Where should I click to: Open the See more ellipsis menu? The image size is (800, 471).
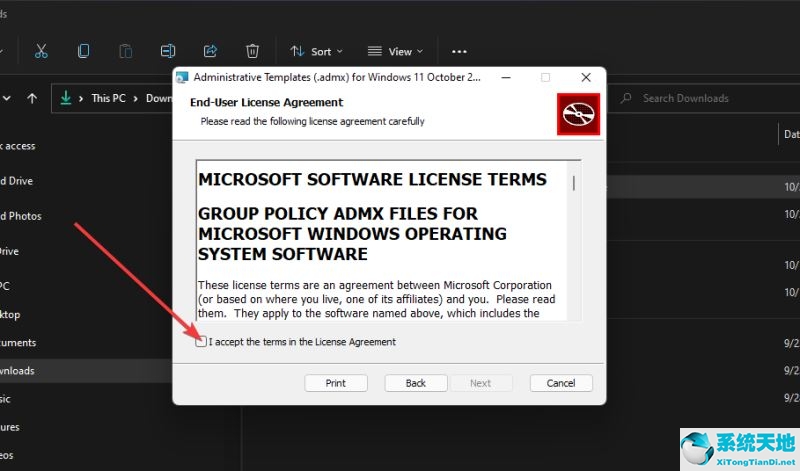click(459, 52)
